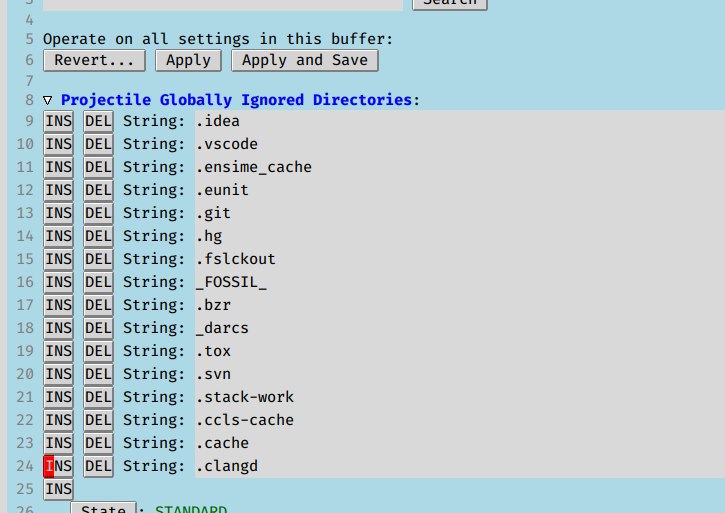Delete the .ccls-cache entry
Screen dimensions: 725x513
(98, 420)
